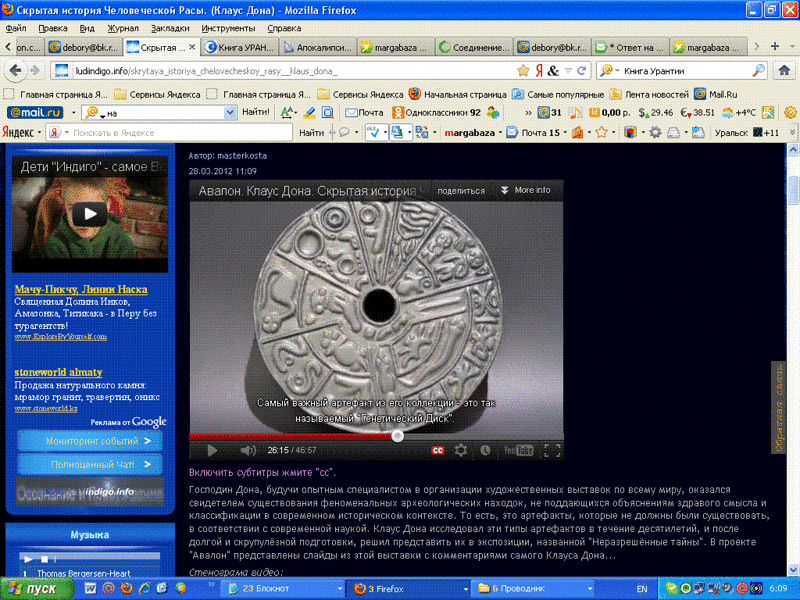Expand hidden Yandex bar items chevron
800x600 pixels.
(792, 133)
